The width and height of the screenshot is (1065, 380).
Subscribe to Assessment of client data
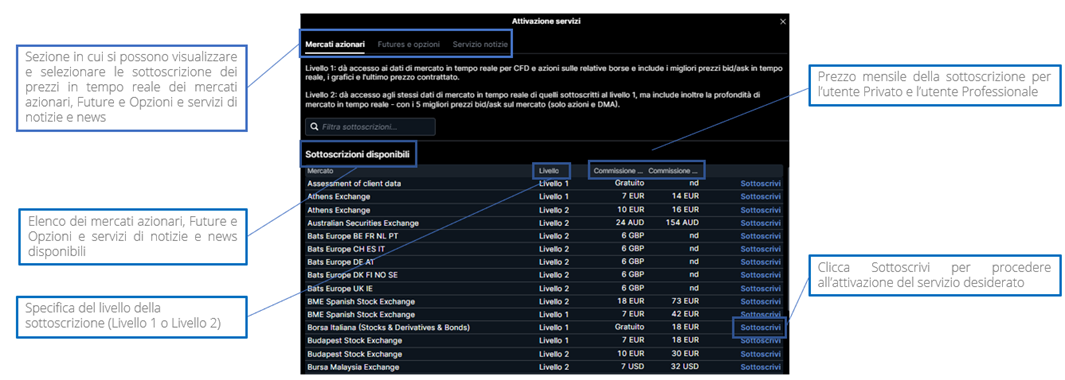[x=761, y=184]
